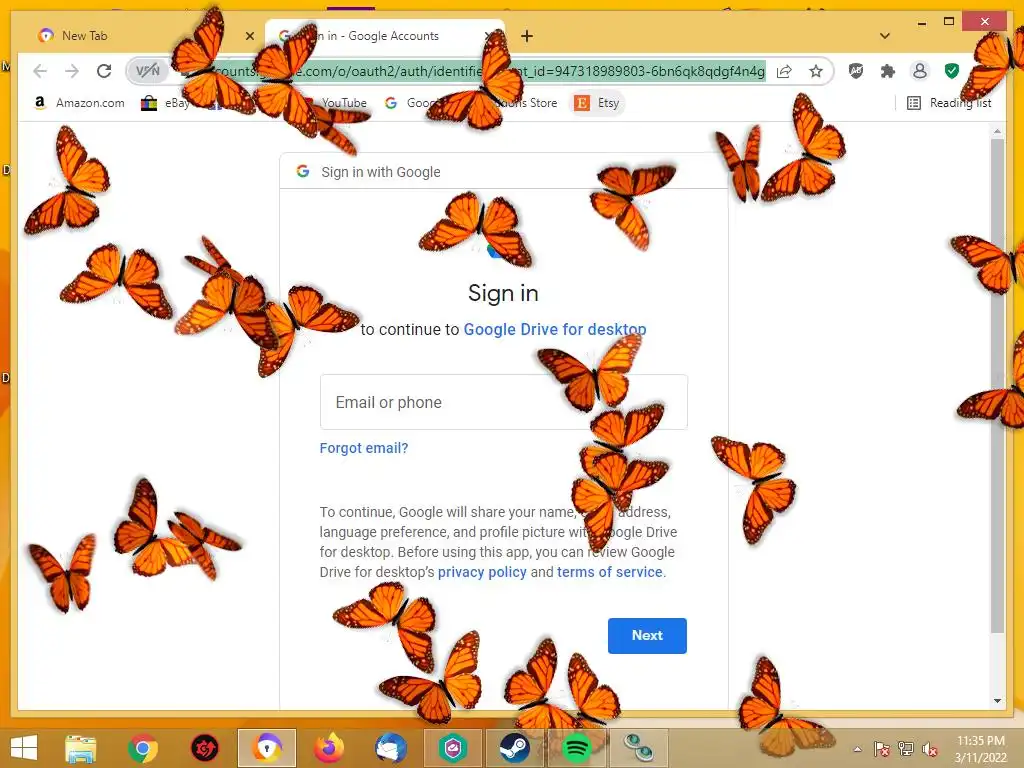The height and width of the screenshot is (768, 1024).
Task: Open the teal hexagon shield taskbar app
Action: (x=453, y=748)
